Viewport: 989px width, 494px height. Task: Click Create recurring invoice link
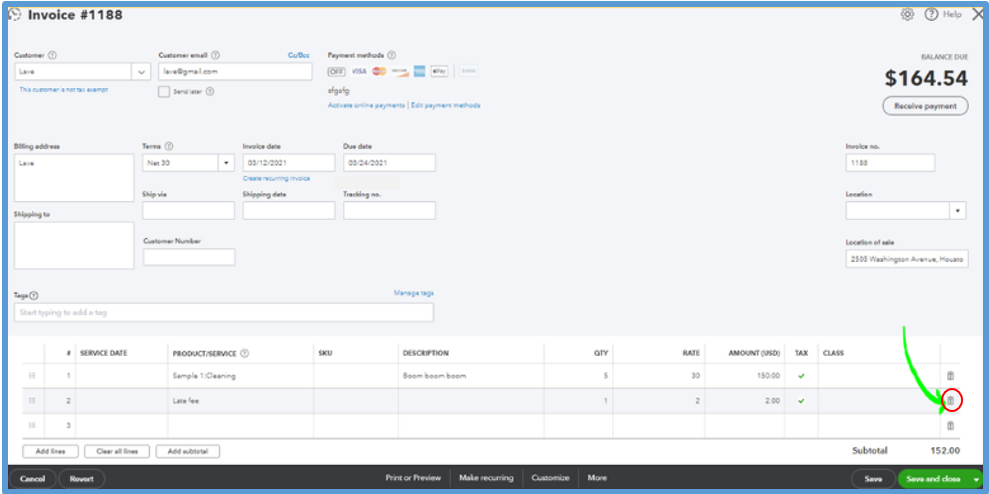click(276, 179)
